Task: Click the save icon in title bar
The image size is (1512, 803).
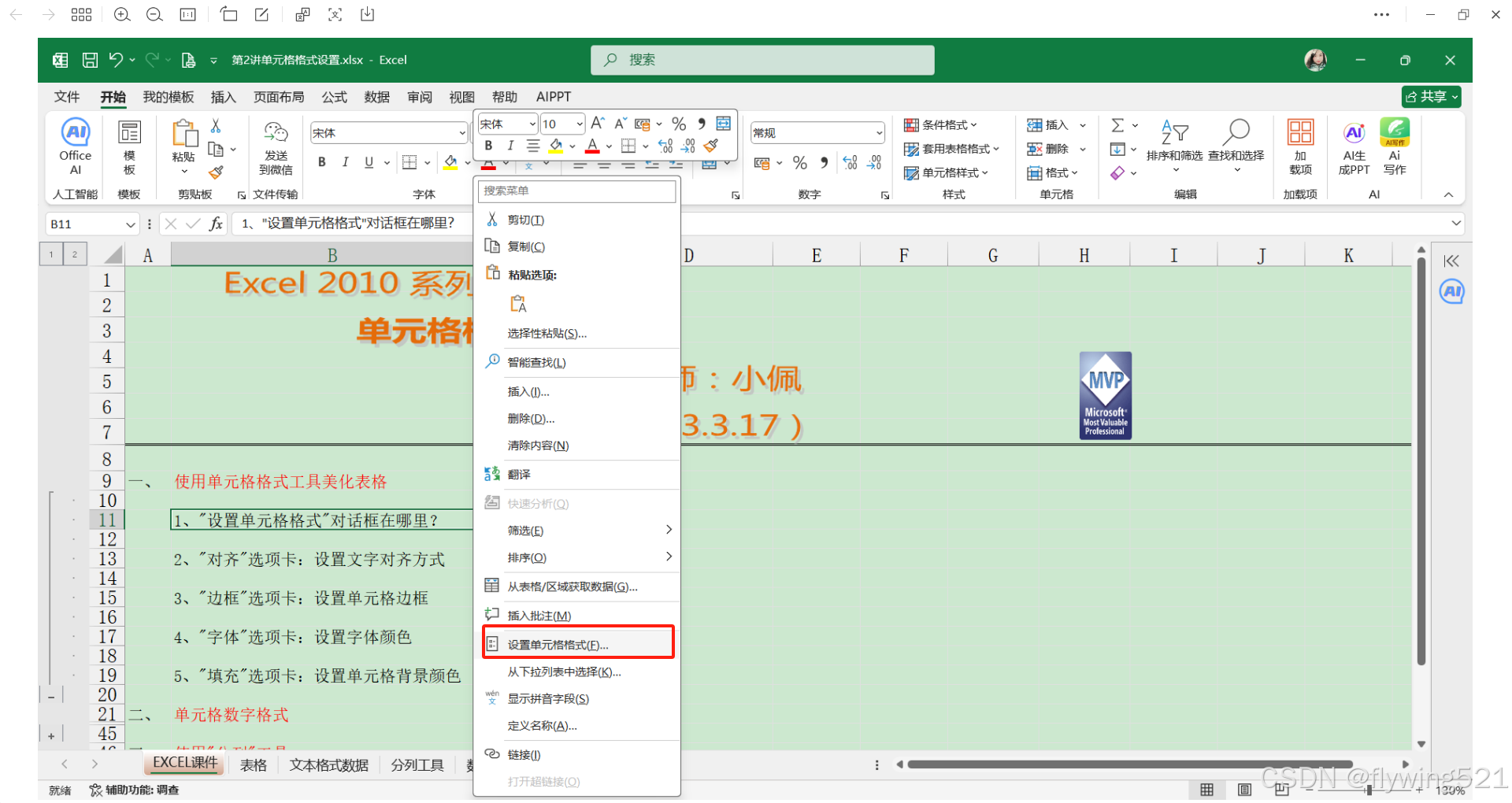Action: point(91,60)
